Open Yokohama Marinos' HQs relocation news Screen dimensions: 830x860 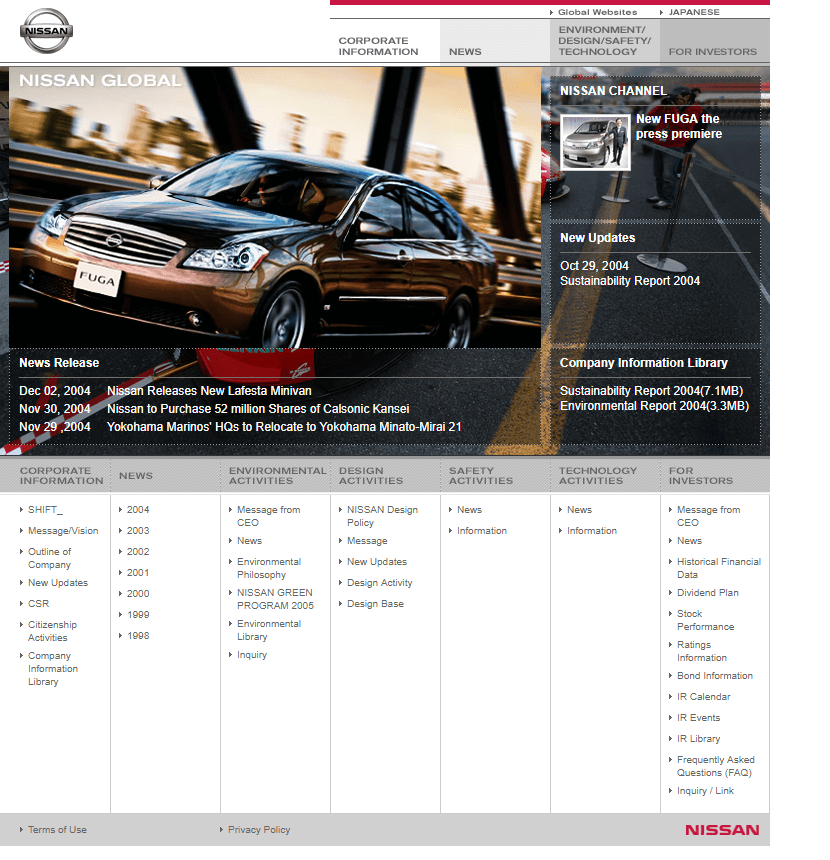tap(284, 427)
